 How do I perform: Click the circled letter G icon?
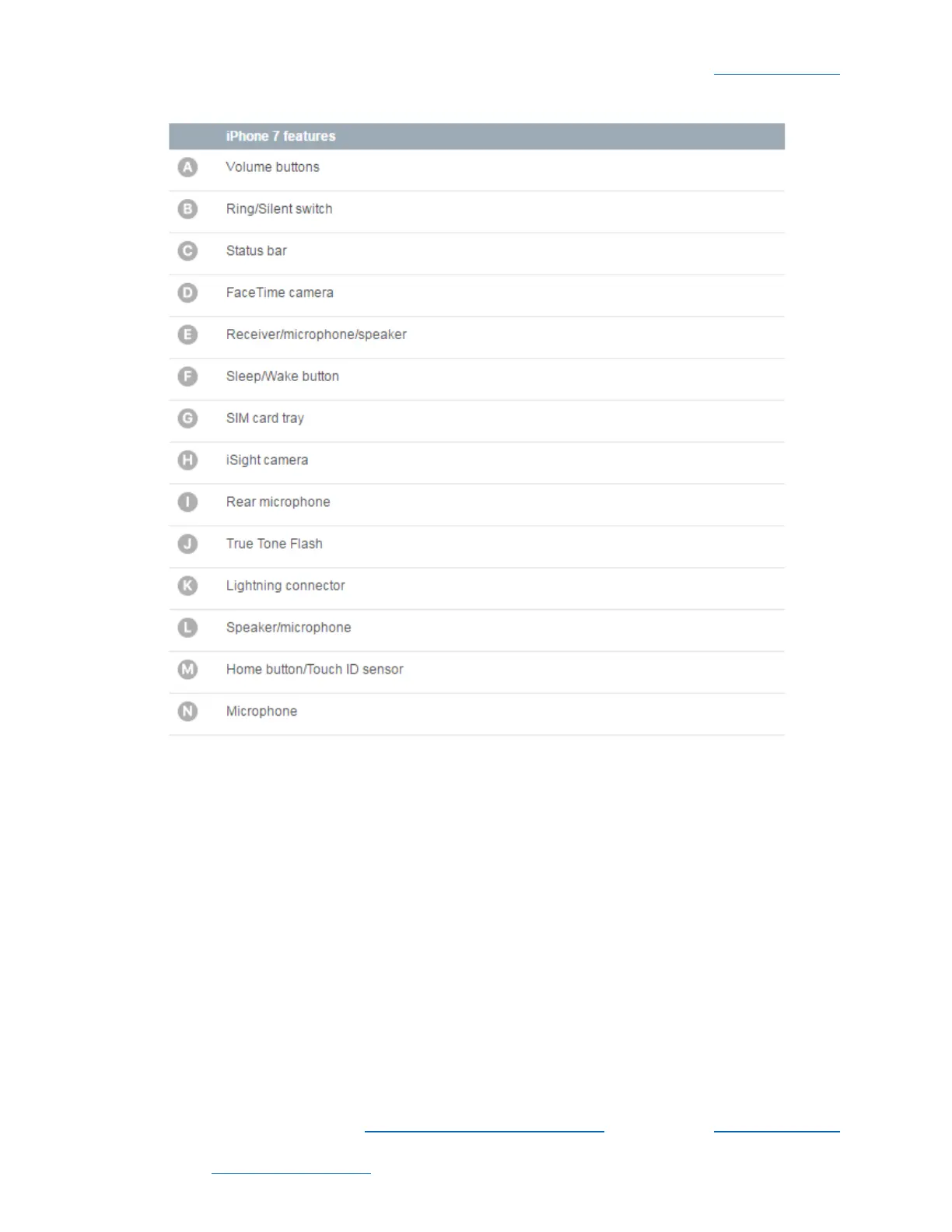coord(187,418)
